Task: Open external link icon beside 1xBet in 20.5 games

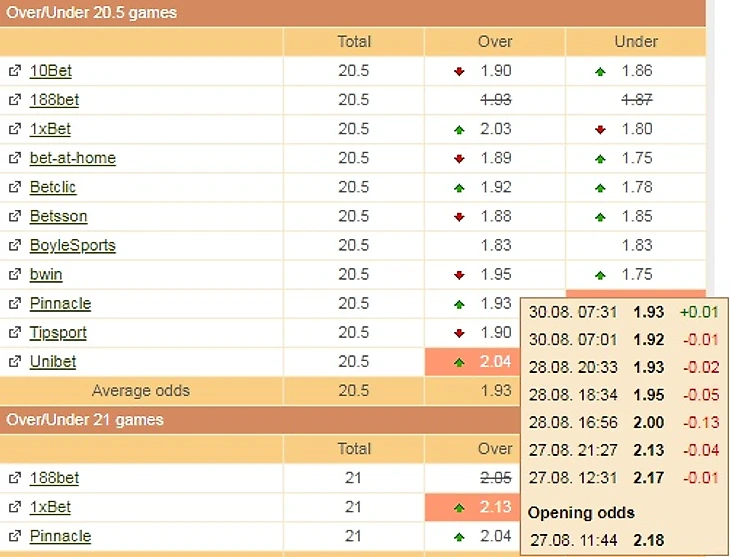Action: pyautogui.click(x=15, y=129)
